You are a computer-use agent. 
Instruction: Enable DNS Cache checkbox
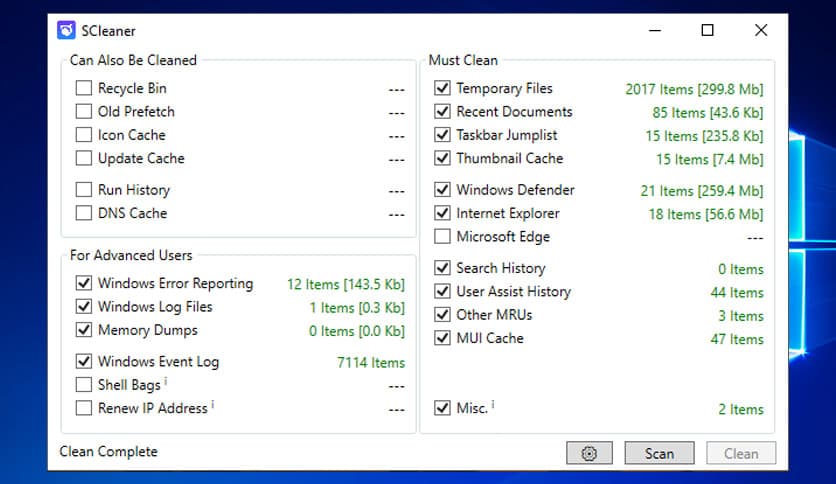click(x=84, y=213)
